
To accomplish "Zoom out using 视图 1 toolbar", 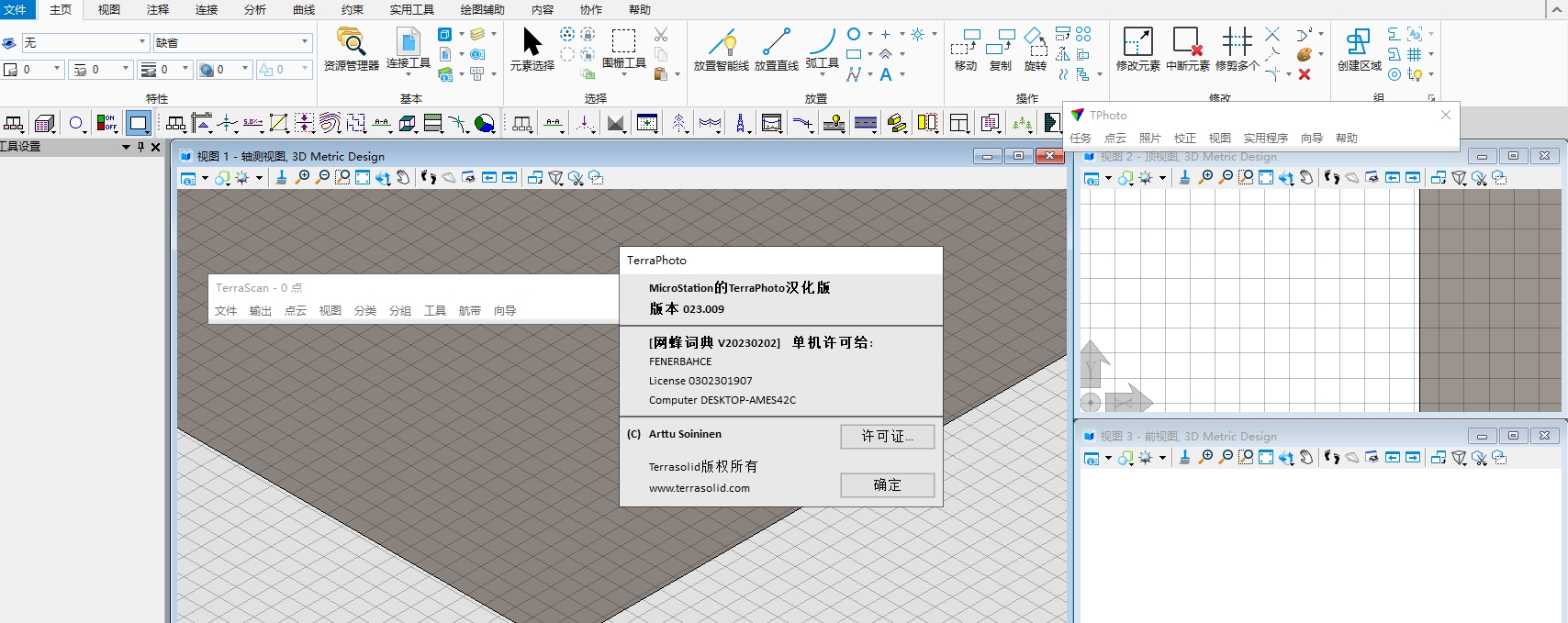I will [x=322, y=178].
